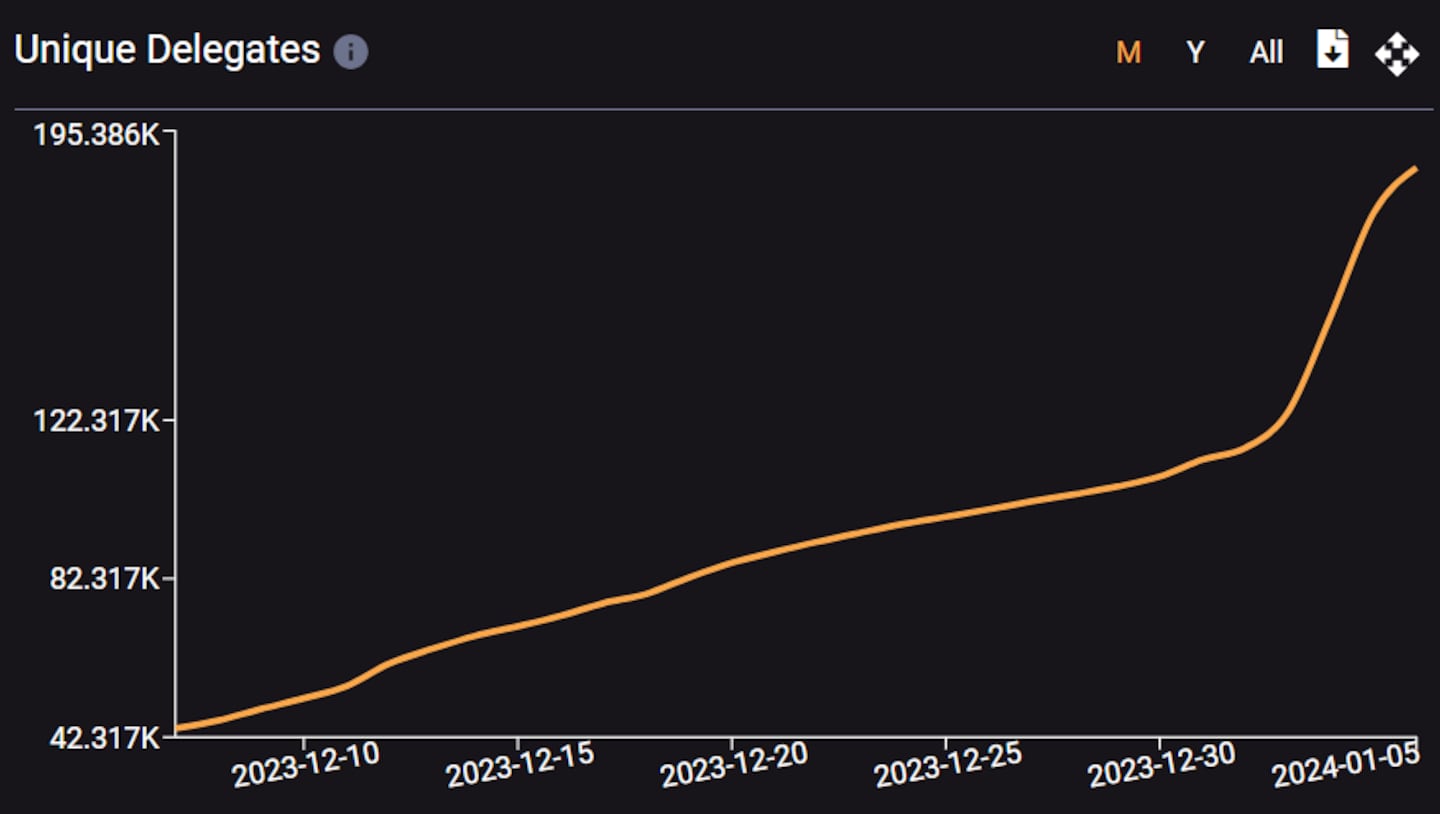Switch chart range to Y (year)
The image size is (1440, 814).
coord(1195,53)
